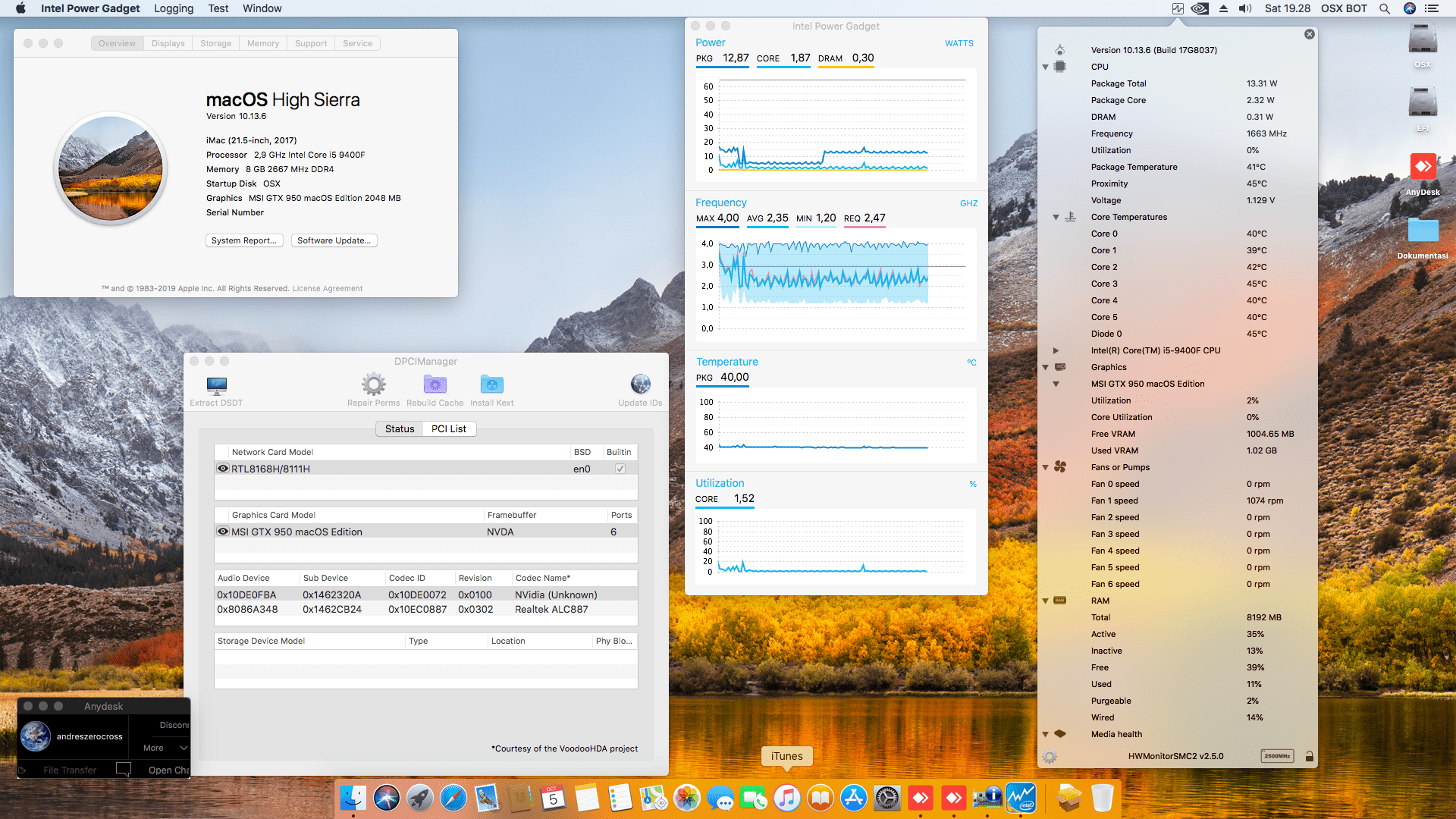Click the Update IDs globe icon
1456x819 pixels.
click(x=640, y=384)
